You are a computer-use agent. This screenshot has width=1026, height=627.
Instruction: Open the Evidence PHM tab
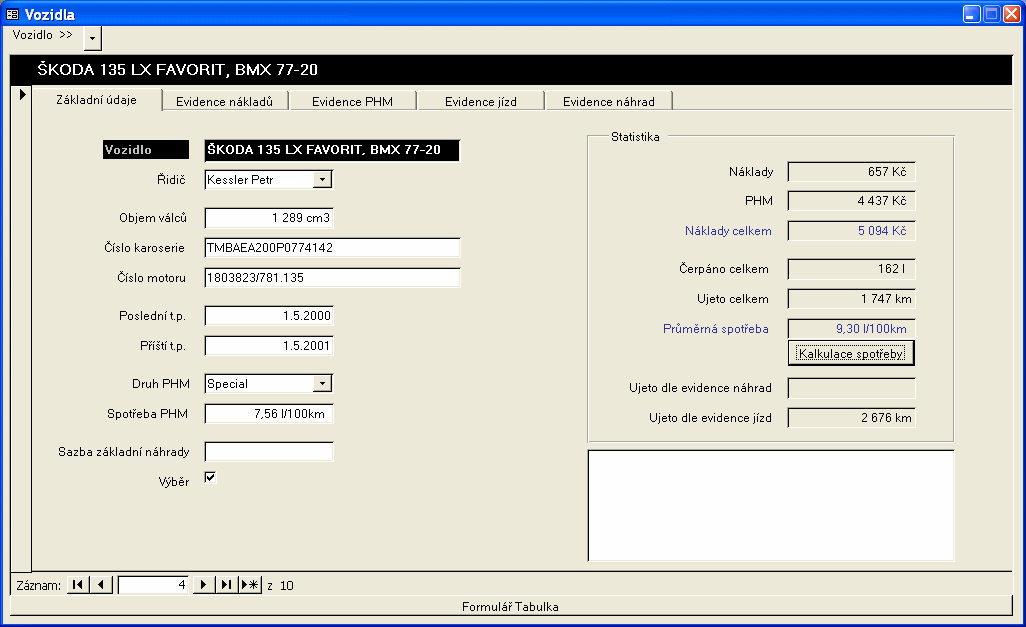(x=352, y=101)
